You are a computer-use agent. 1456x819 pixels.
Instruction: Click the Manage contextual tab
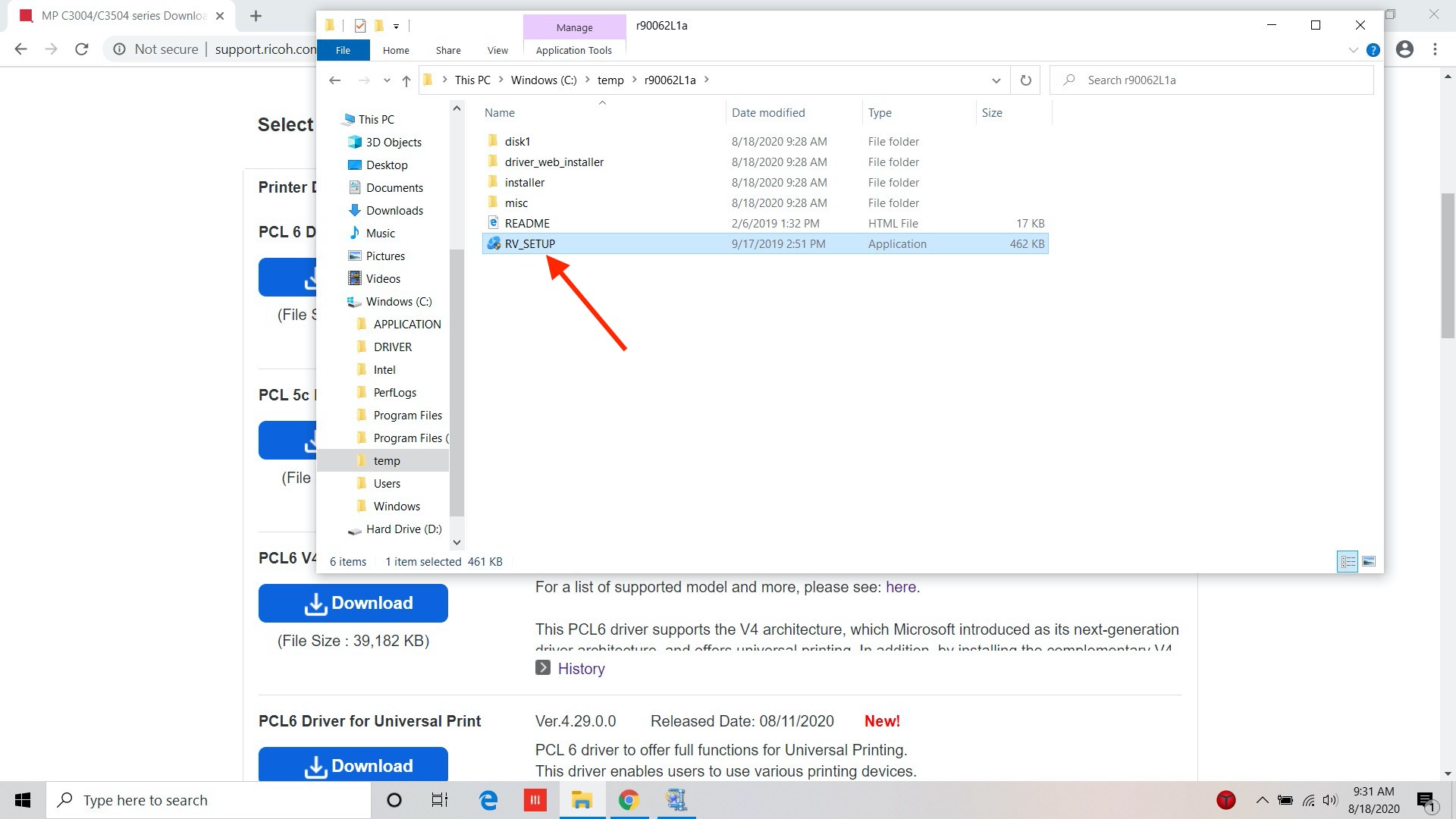click(x=574, y=27)
